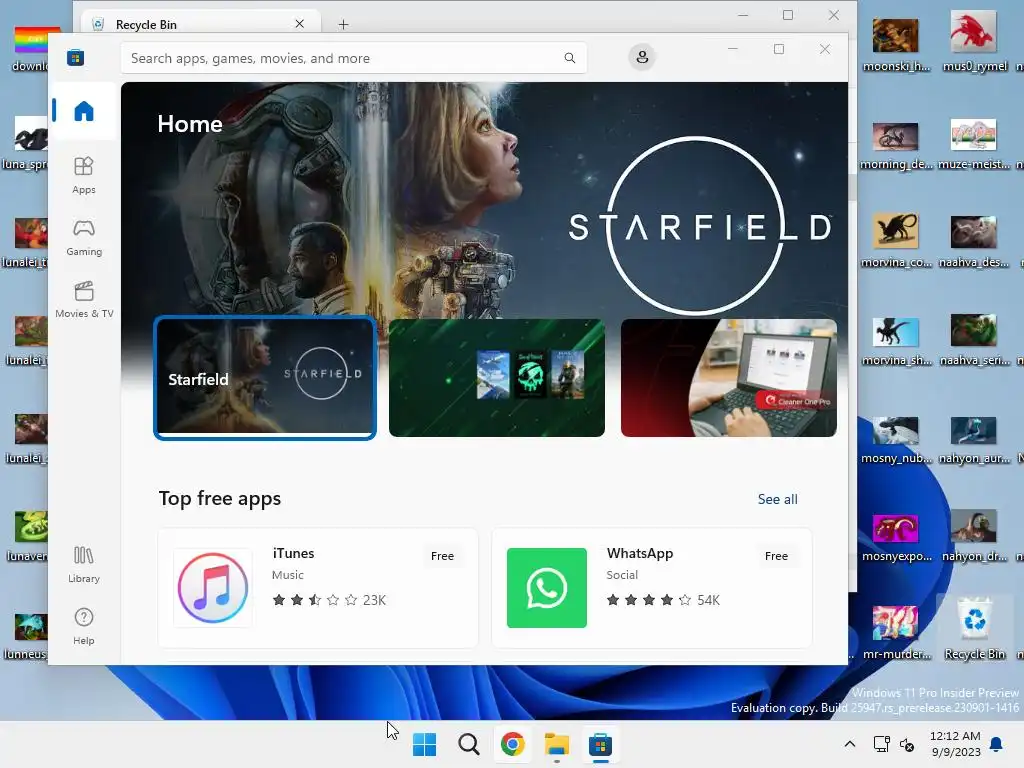Image resolution: width=1024 pixels, height=768 pixels.
Task: Expand hidden system tray icons chevron
Action: click(850, 744)
